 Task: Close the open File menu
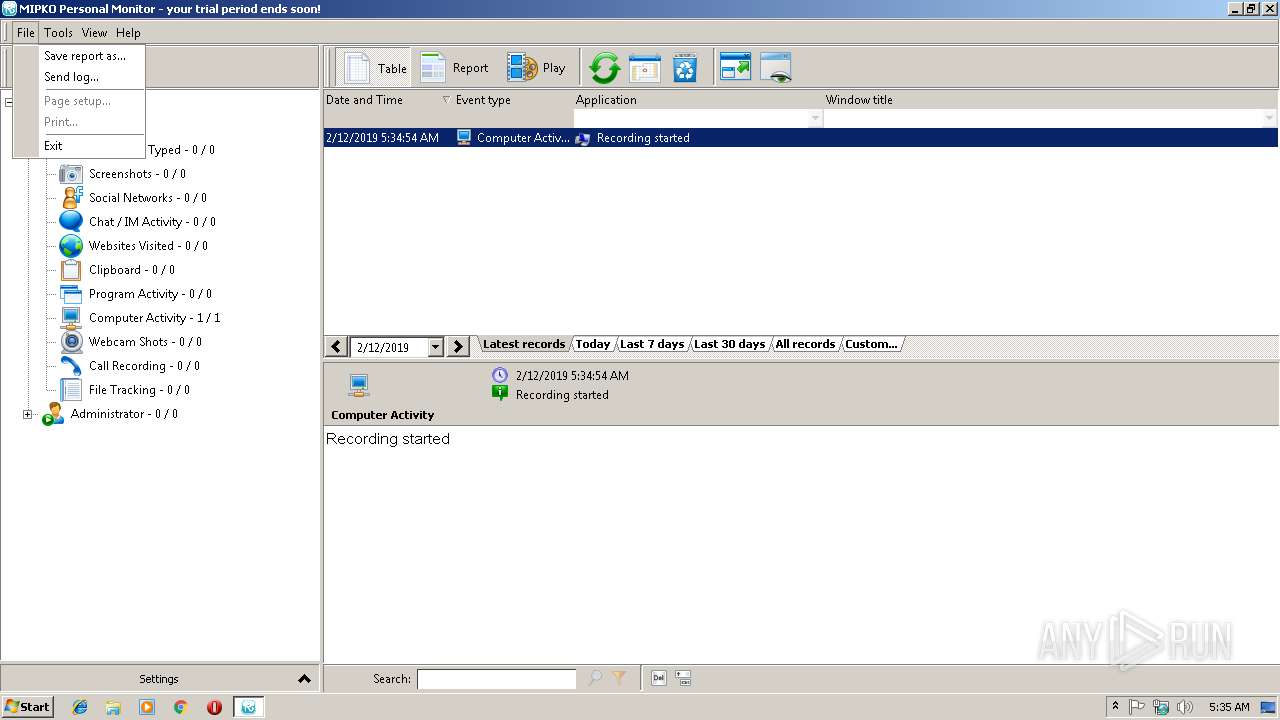pos(25,33)
